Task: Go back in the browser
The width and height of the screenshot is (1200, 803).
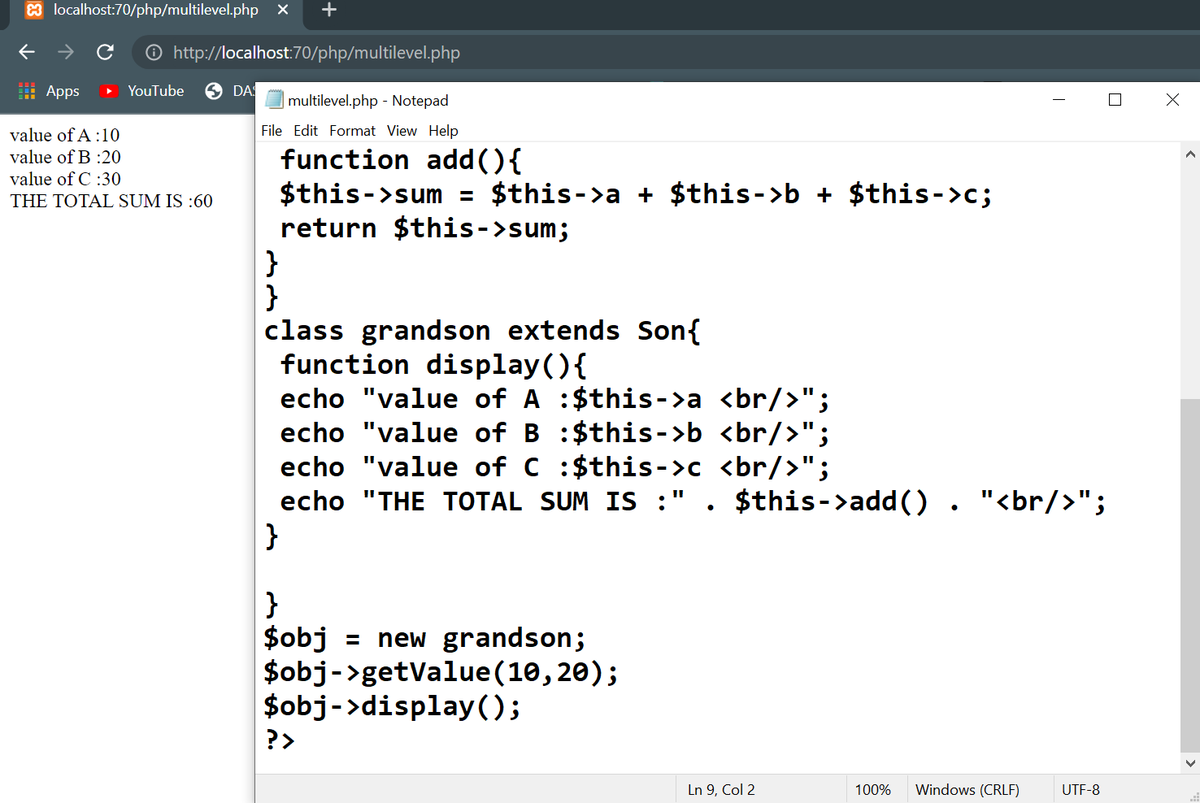Action: 29,52
